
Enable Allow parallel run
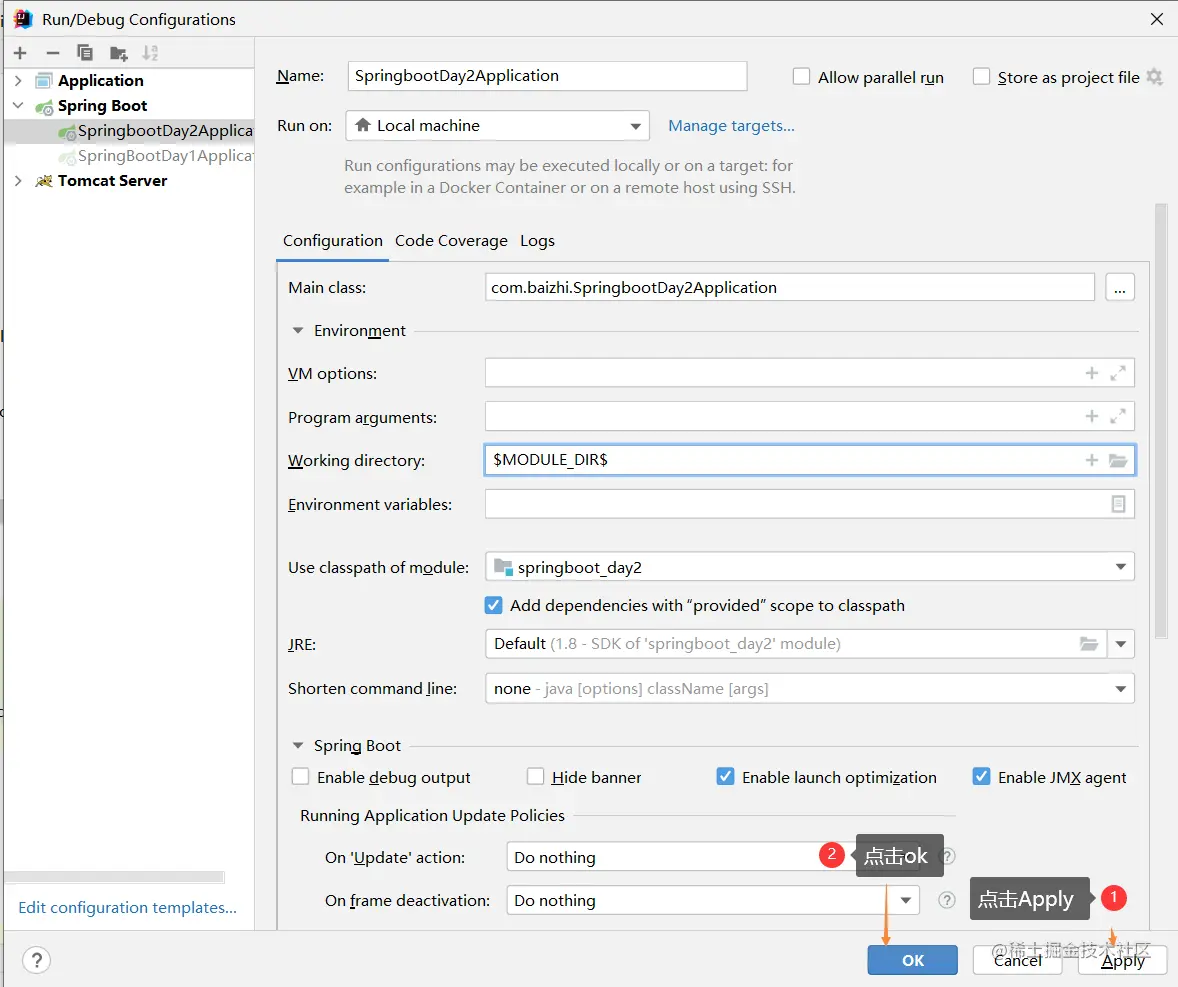(x=802, y=77)
